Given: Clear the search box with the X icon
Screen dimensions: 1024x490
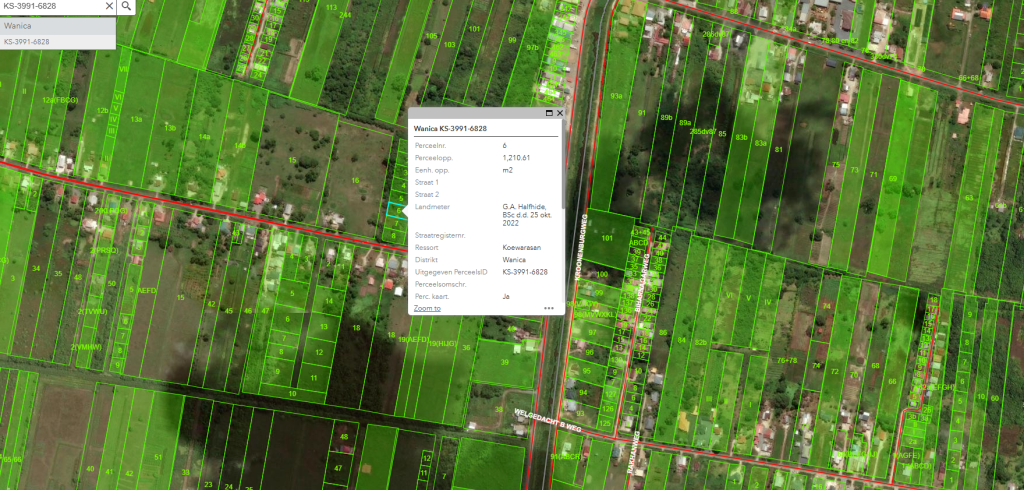Looking at the screenshot, I should (108, 6).
